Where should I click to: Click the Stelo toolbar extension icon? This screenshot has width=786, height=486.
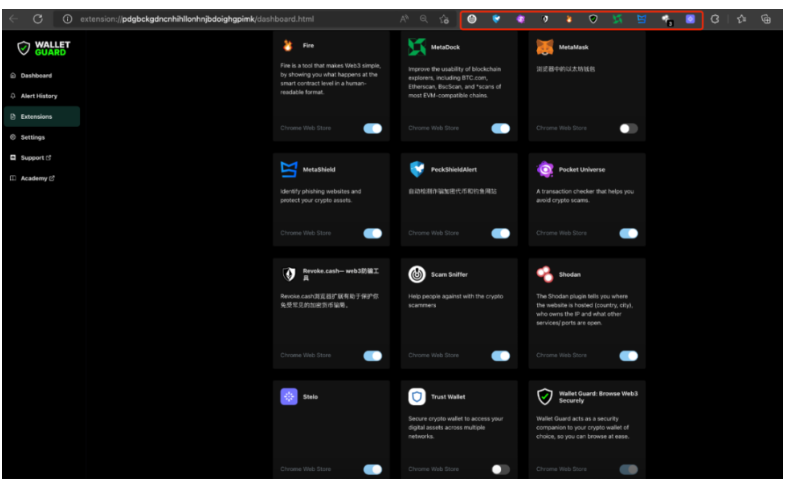point(690,19)
